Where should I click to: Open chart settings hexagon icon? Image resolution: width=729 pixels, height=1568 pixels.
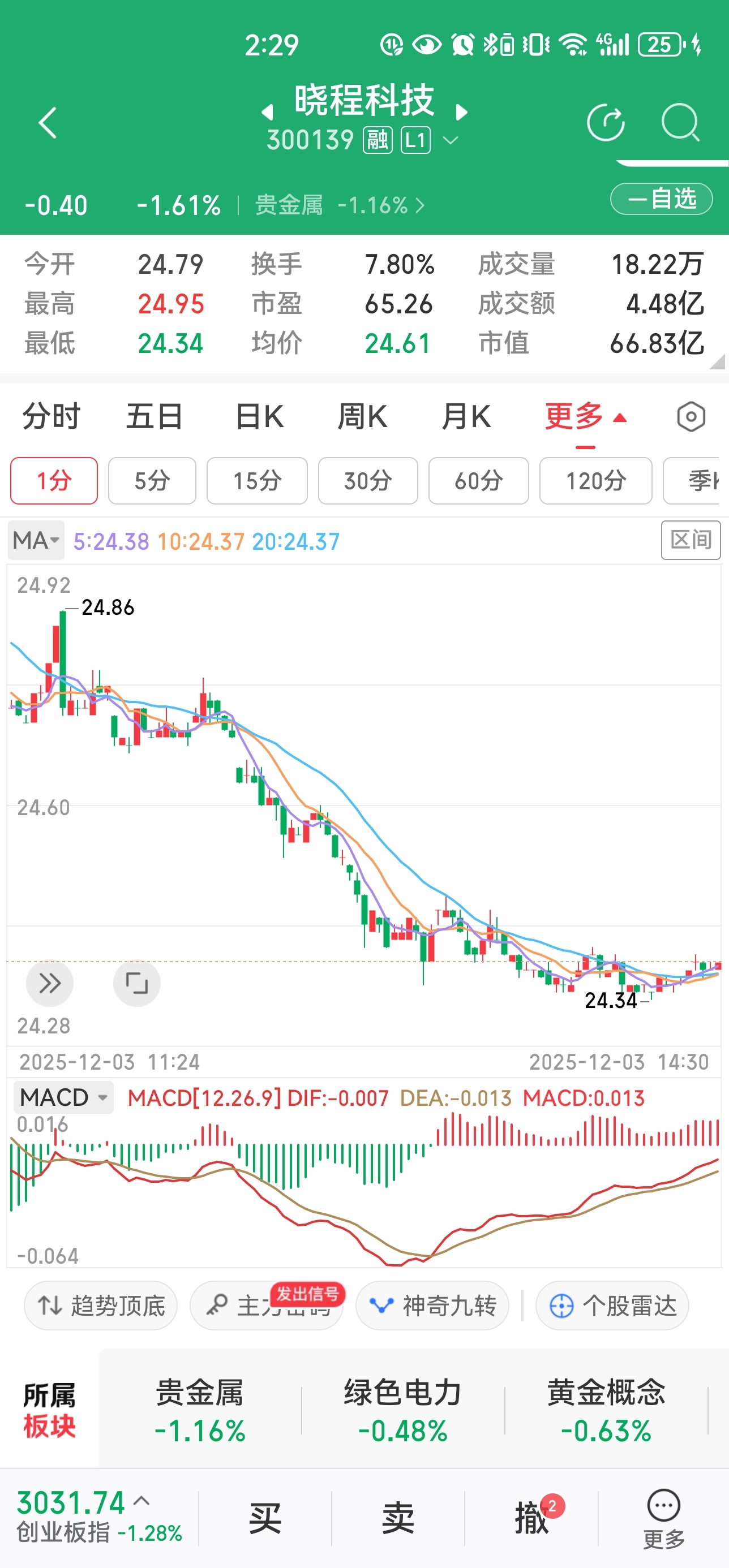[691, 417]
